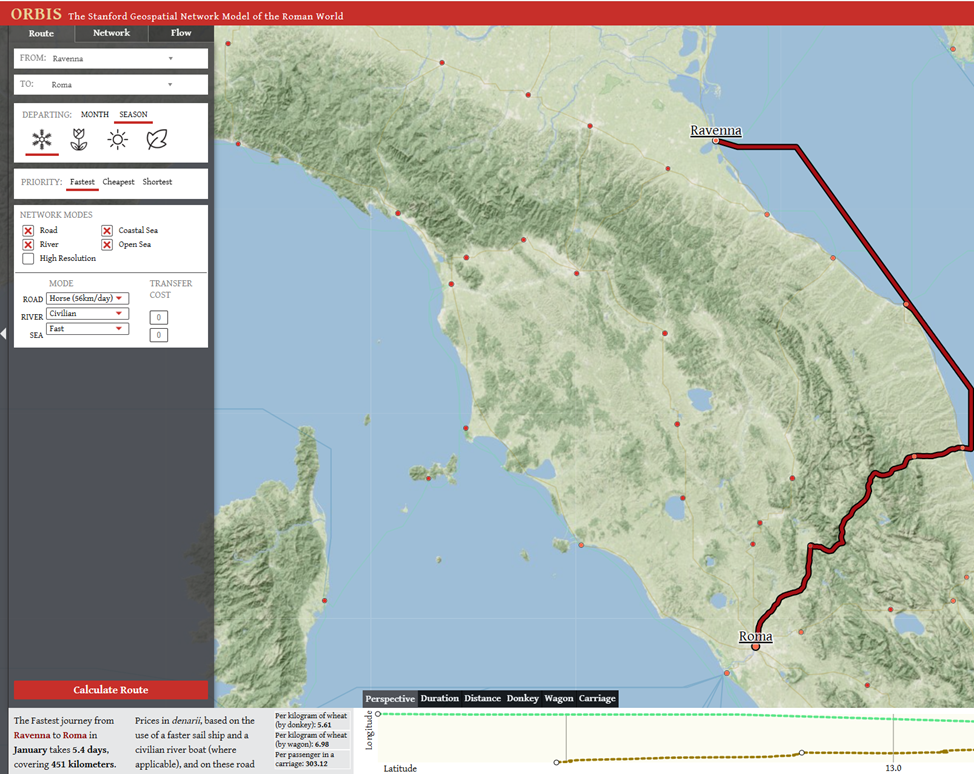Click the ORBIS logo in header
The height and width of the screenshot is (774, 974).
tap(36, 15)
